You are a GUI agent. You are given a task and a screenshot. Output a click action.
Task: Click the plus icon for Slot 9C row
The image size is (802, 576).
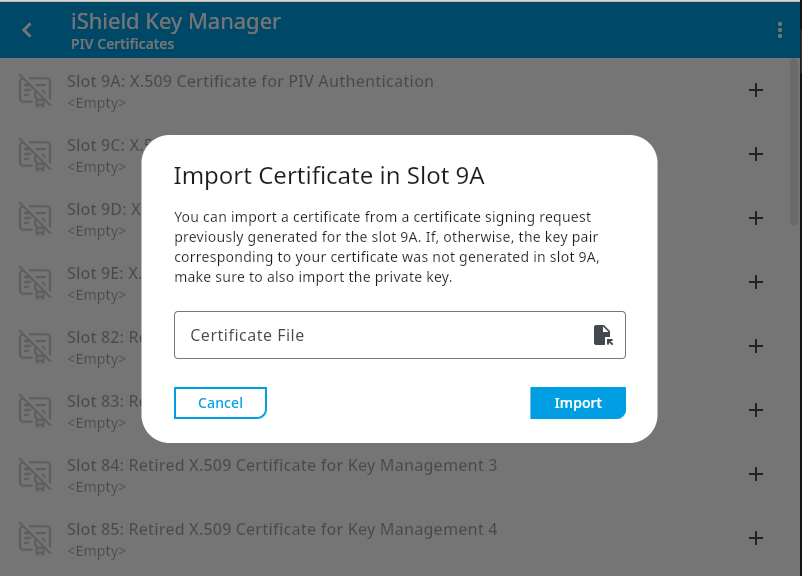(756, 154)
